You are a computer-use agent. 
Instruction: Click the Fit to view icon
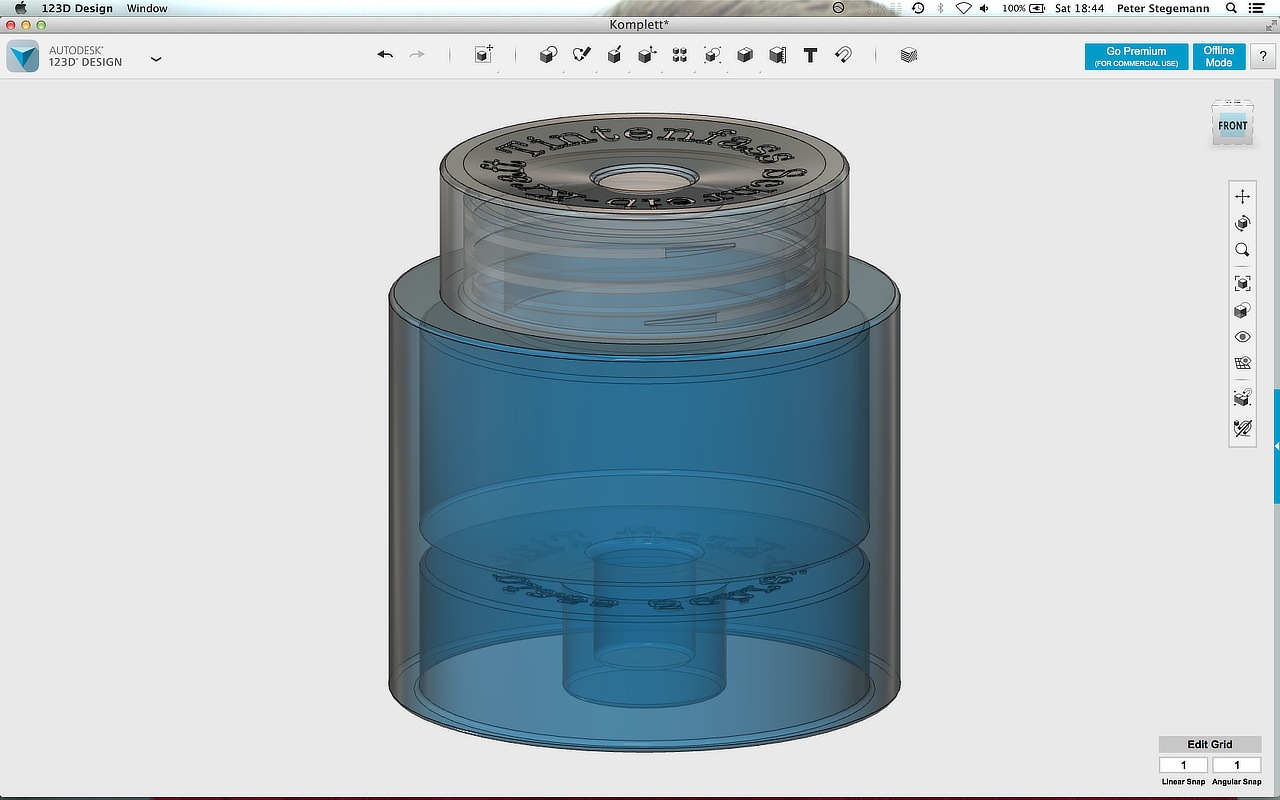point(1243,284)
